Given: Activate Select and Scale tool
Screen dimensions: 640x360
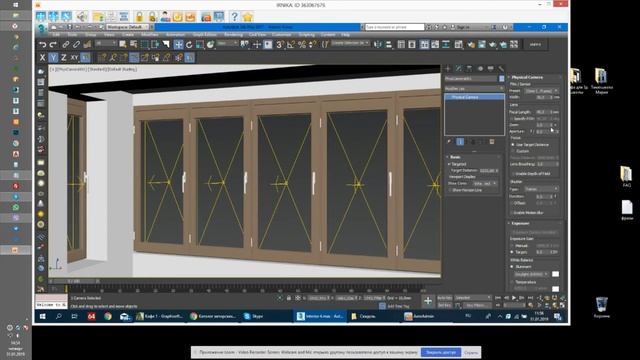Looking at the screenshot, I should [x=200, y=44].
